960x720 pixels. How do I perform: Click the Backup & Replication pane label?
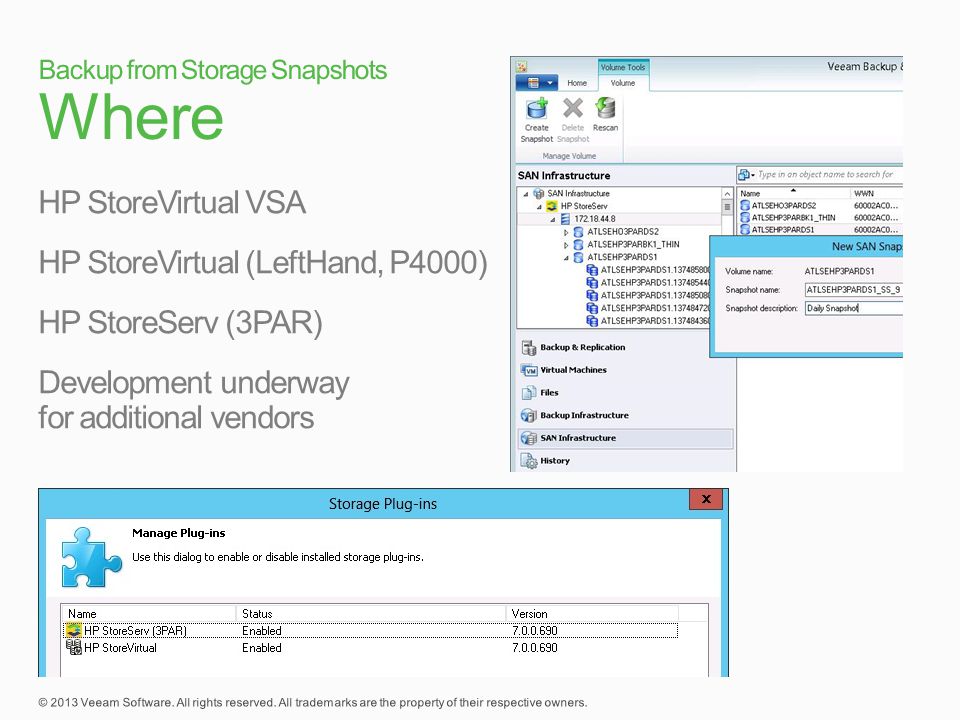point(583,347)
